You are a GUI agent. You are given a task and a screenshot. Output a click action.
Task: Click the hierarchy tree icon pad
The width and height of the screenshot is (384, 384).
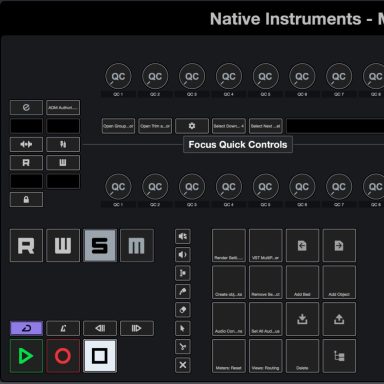pyautogui.click(x=339, y=356)
